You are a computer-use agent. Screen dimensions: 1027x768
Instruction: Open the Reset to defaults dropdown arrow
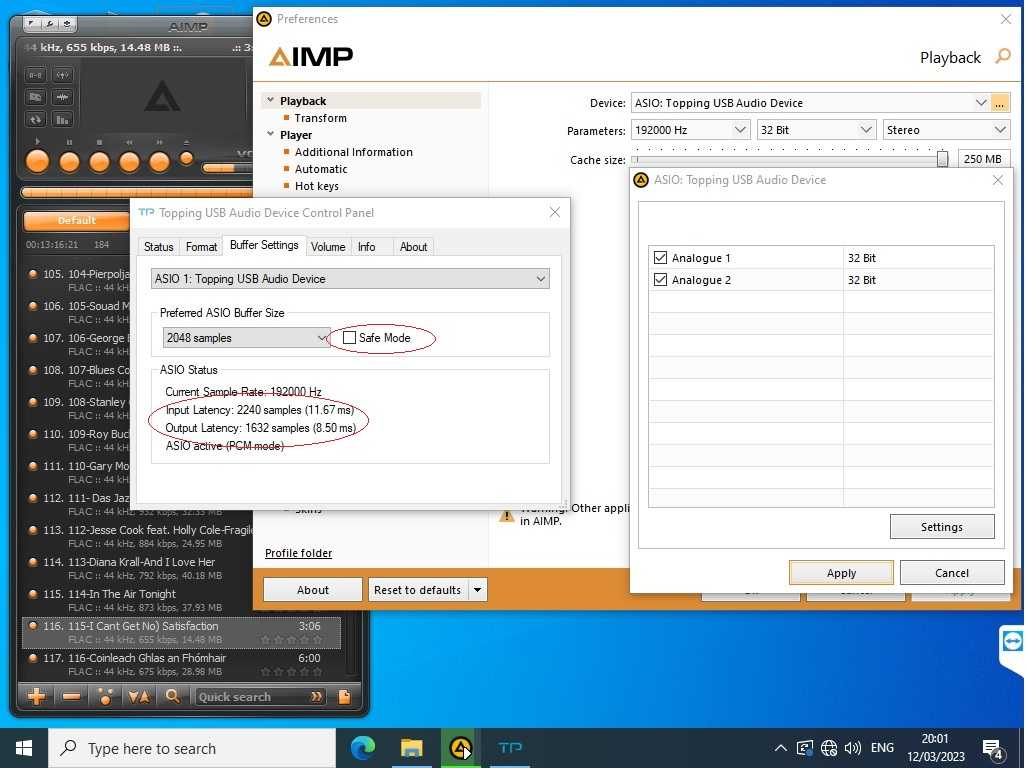click(x=477, y=590)
